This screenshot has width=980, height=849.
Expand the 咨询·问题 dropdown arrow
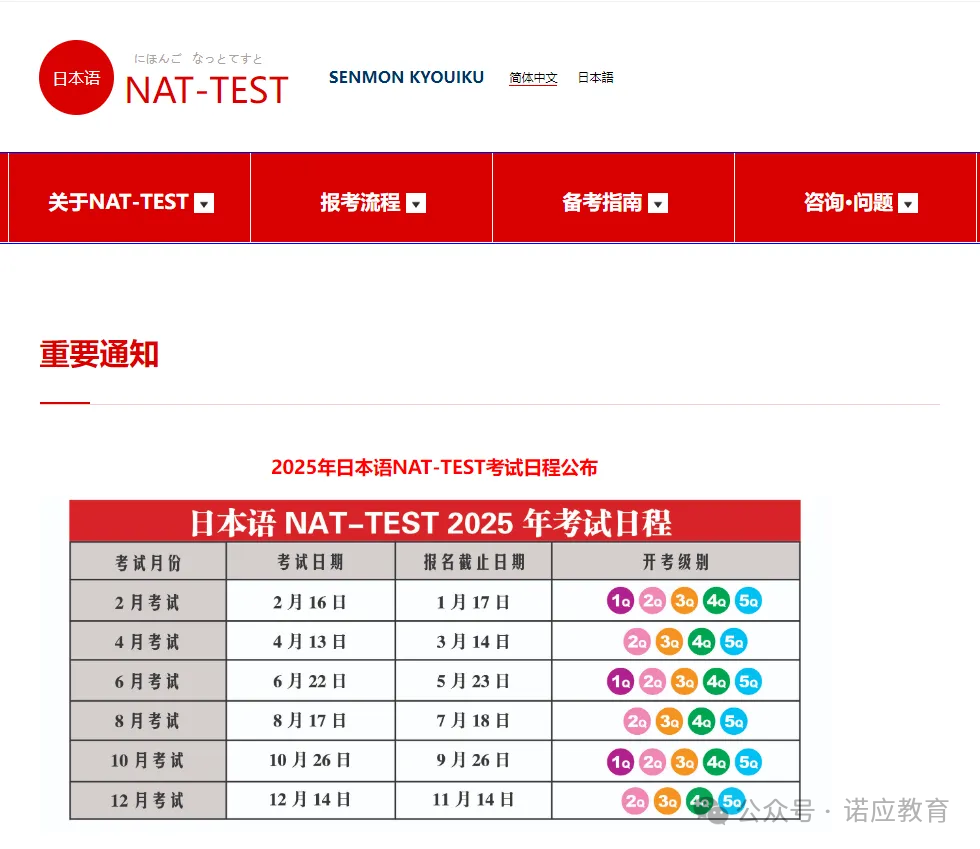point(908,203)
